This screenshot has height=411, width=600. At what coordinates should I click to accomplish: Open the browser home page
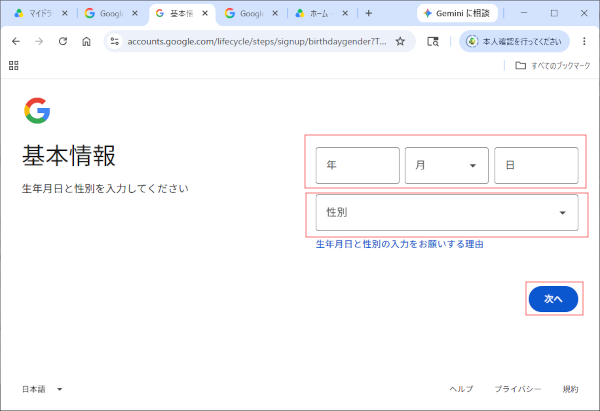(x=86, y=41)
